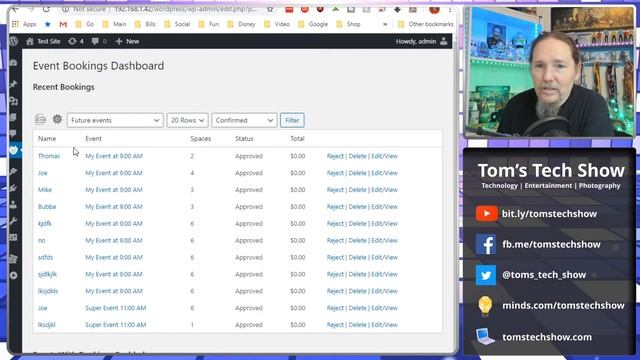Open Test Site in the admin bar

point(43,41)
